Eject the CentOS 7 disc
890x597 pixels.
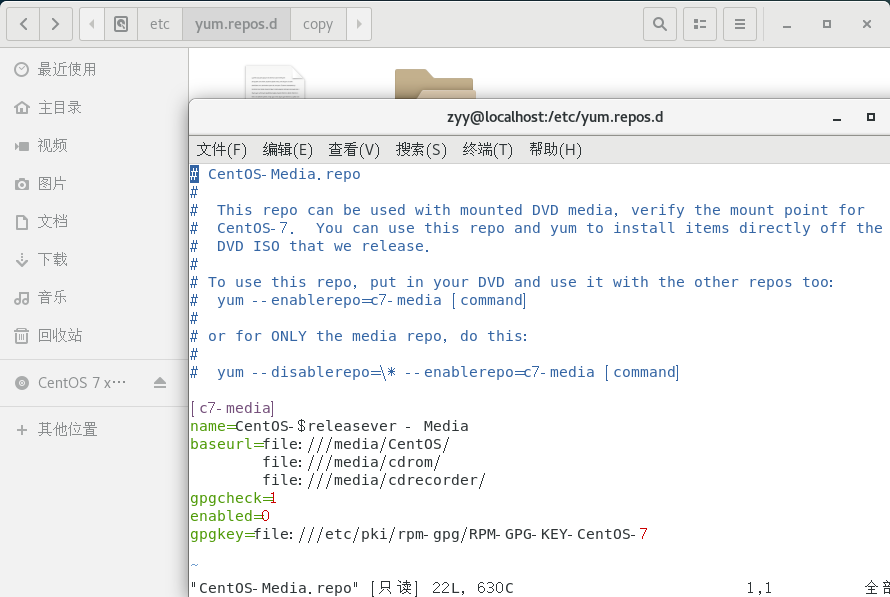pyautogui.click(x=160, y=383)
